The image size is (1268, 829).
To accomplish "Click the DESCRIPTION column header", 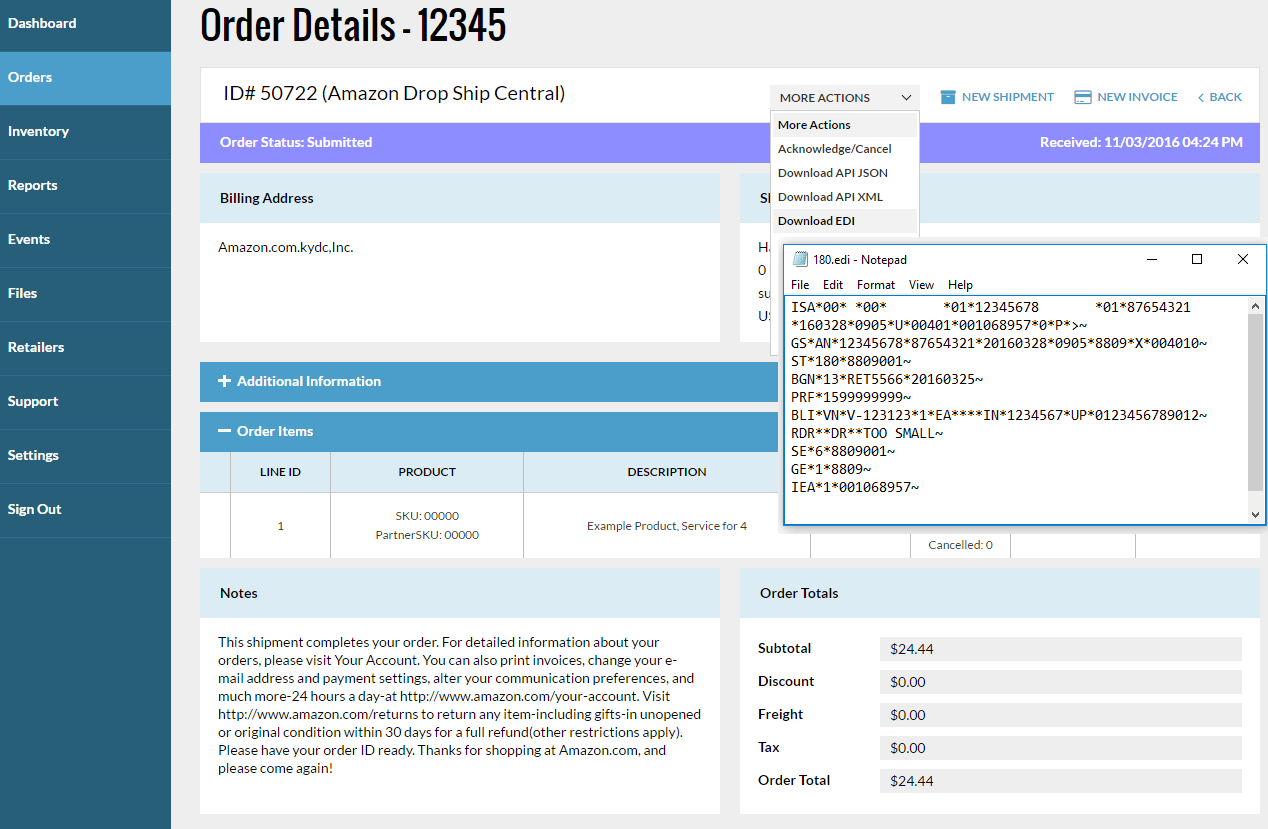I will [x=667, y=472].
